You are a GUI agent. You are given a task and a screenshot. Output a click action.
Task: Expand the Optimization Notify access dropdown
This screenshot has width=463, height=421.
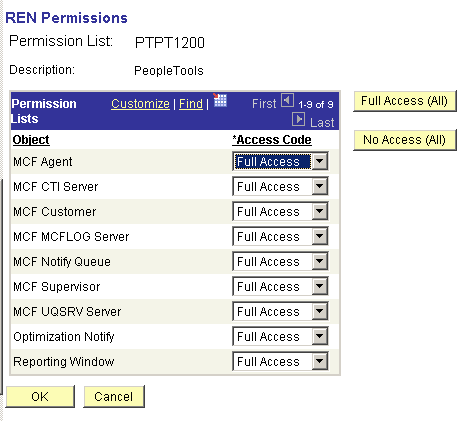(x=280, y=336)
